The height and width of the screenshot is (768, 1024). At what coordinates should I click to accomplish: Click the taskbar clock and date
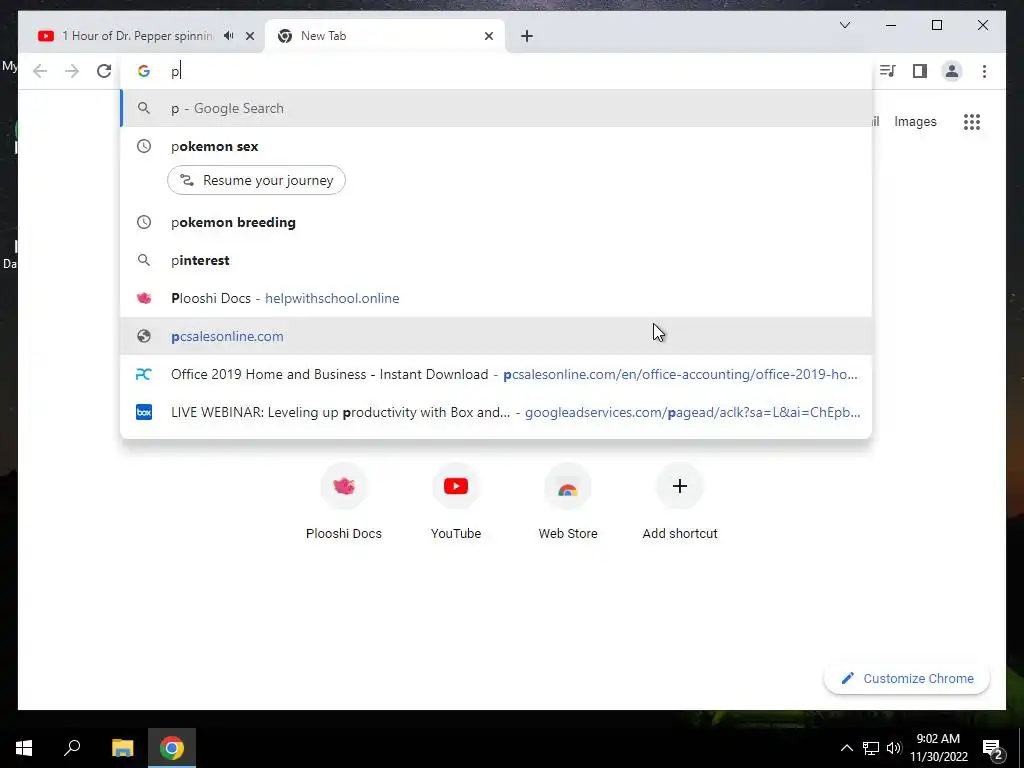coord(938,748)
